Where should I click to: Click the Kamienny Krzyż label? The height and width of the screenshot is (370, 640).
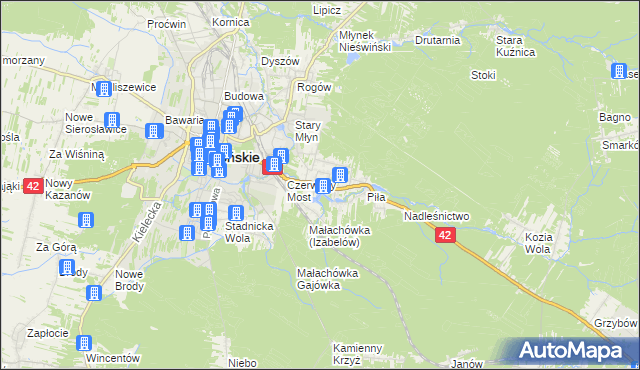pos(358,354)
